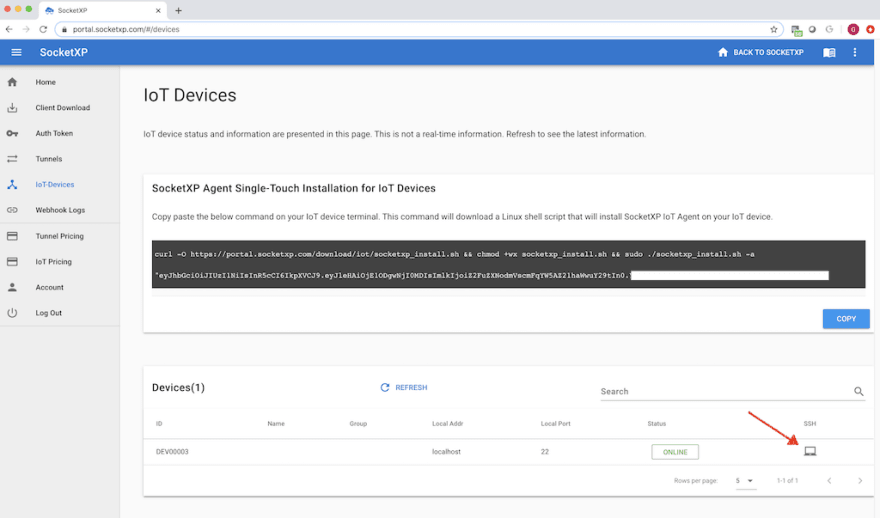Click local port value 22
The width and height of the screenshot is (880, 518).
pyautogui.click(x=545, y=452)
